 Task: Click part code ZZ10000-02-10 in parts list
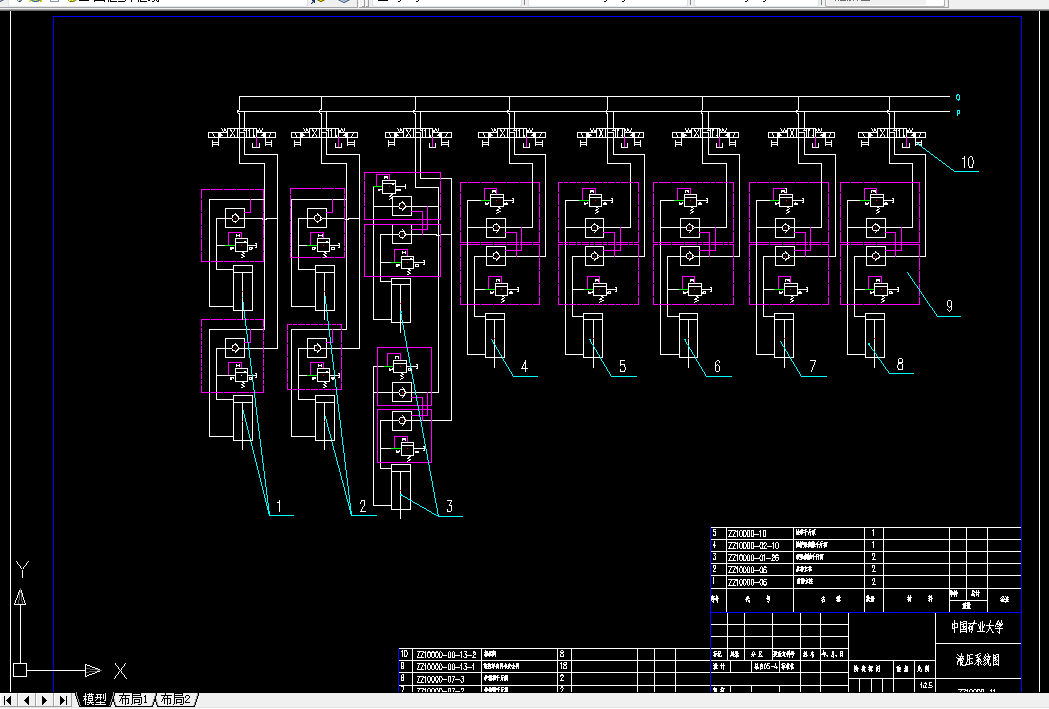[753, 546]
